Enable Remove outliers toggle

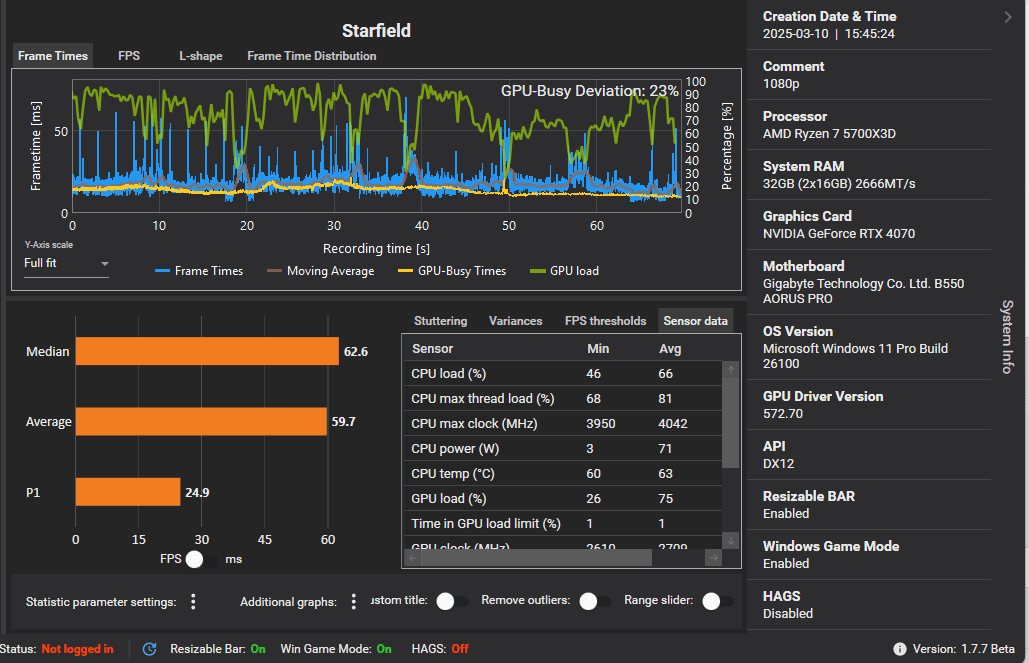(x=595, y=601)
